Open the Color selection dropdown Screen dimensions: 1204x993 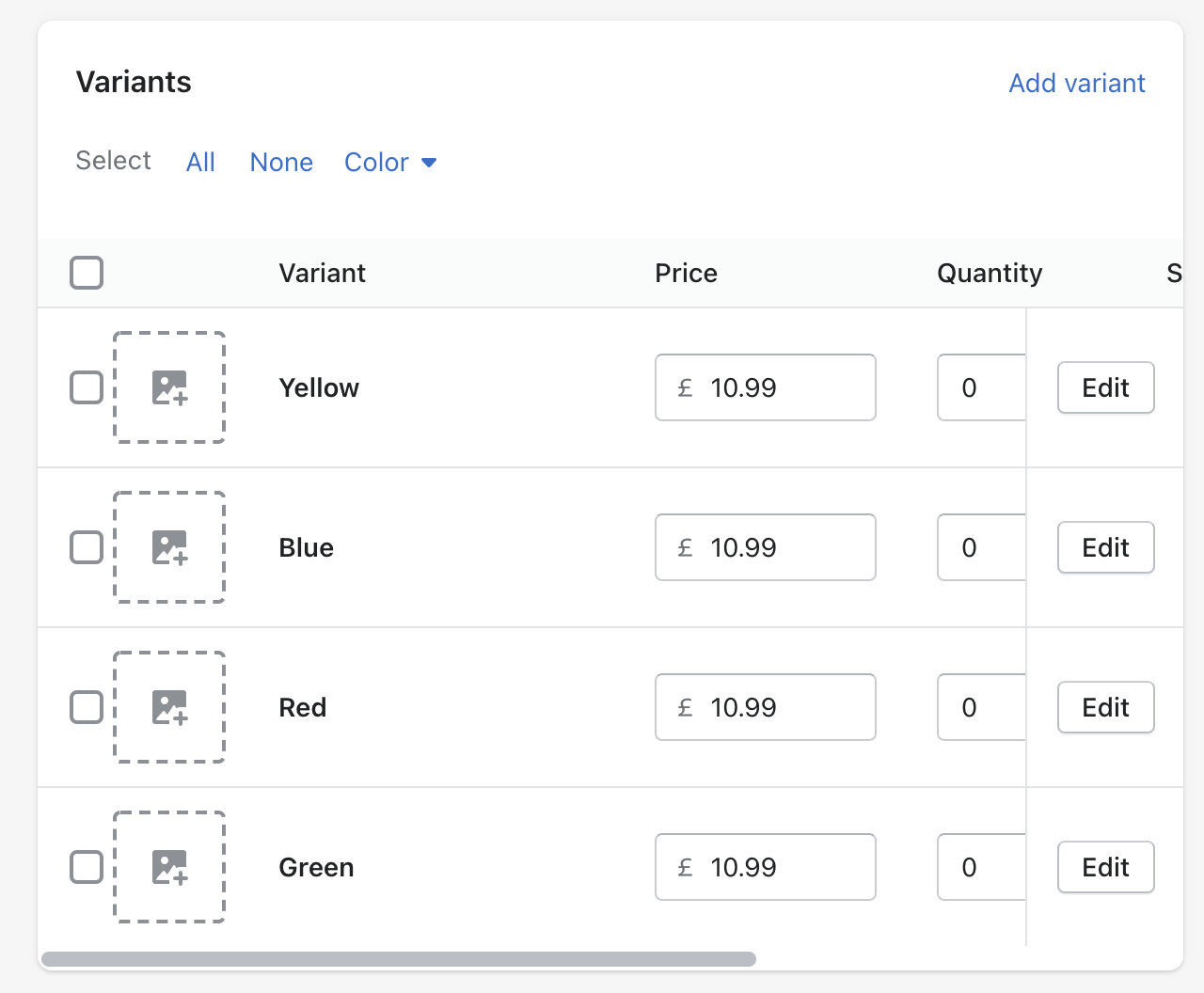(389, 162)
